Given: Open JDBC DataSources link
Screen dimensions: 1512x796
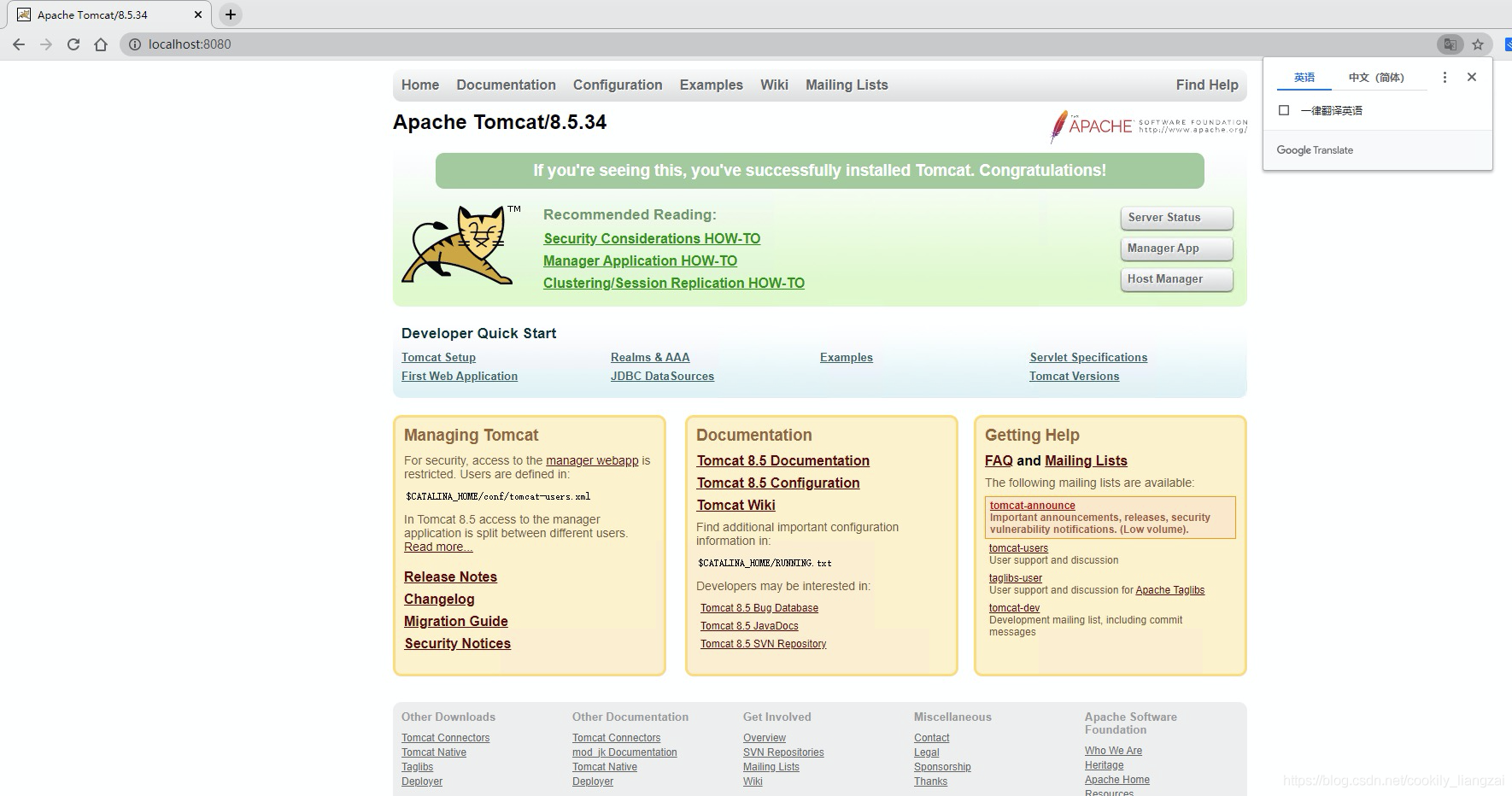Looking at the screenshot, I should tap(662, 377).
